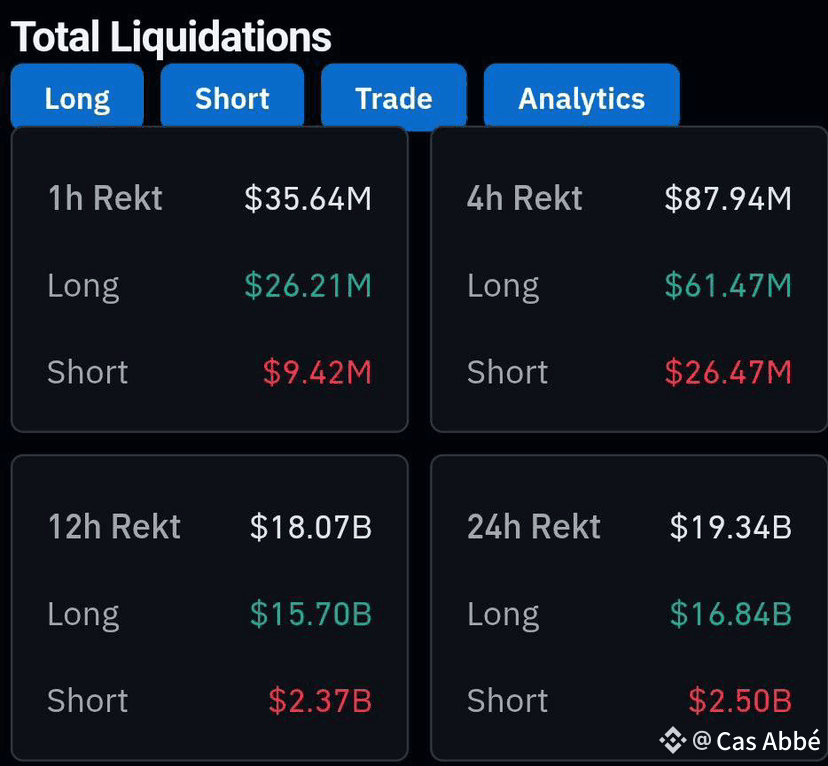Click the Total Liquidations heading
The width and height of the screenshot is (828, 766).
click(171, 37)
